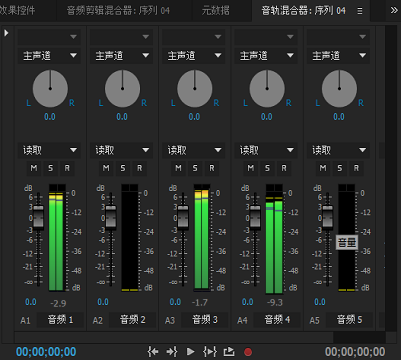
Task: Switch to 音频剪辑混合器 tab
Action: click(x=118, y=11)
